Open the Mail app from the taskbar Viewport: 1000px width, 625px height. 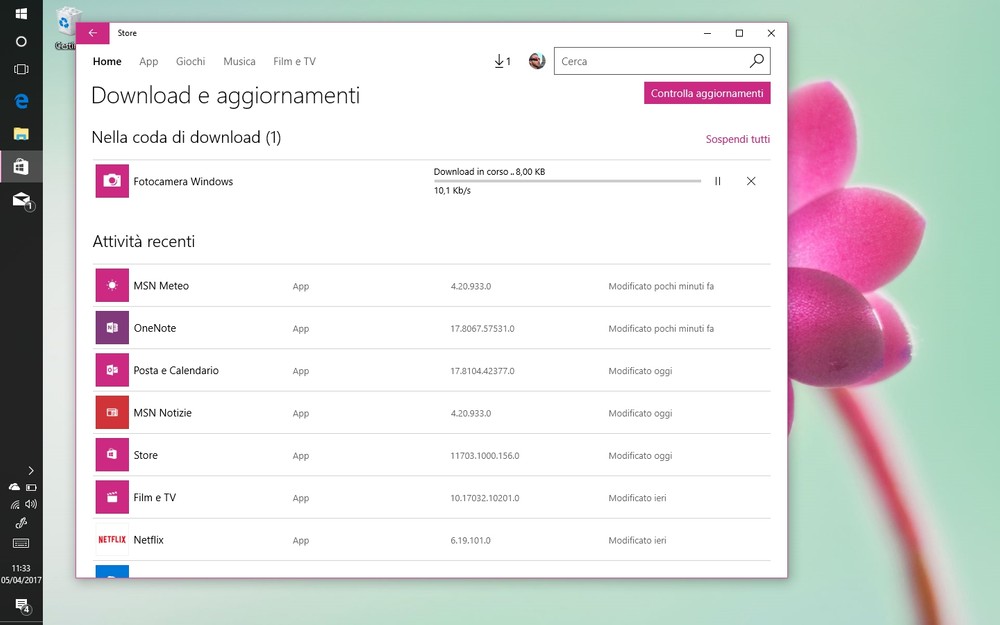coord(22,200)
